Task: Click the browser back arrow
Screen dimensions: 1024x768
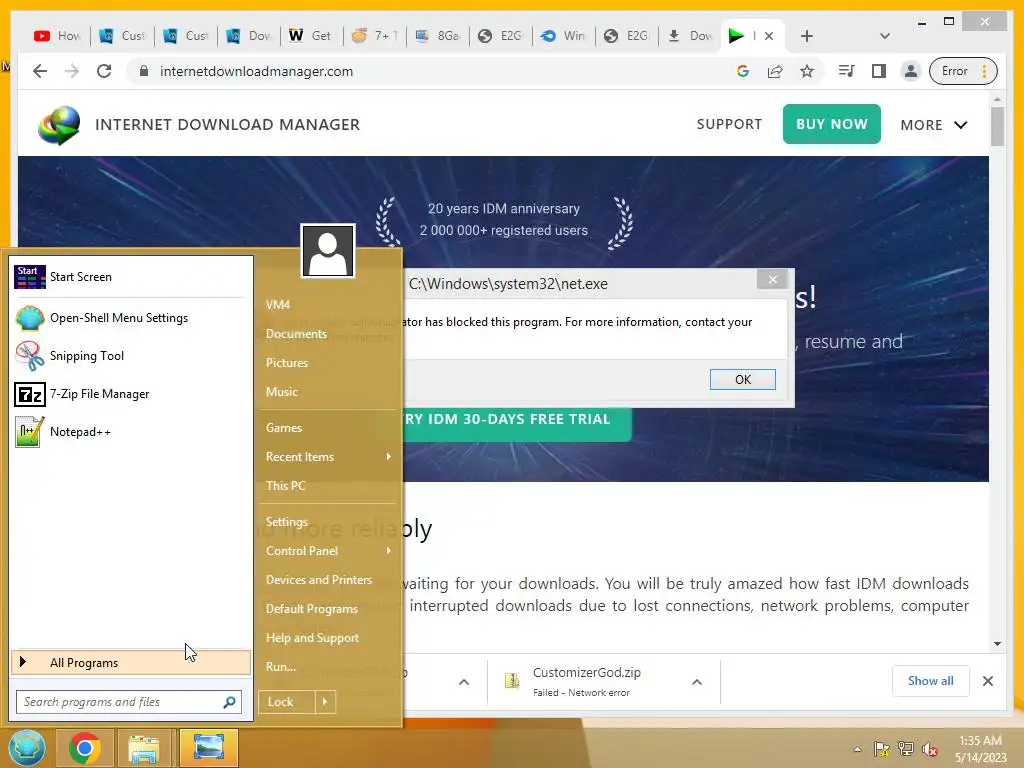Action: click(x=40, y=71)
